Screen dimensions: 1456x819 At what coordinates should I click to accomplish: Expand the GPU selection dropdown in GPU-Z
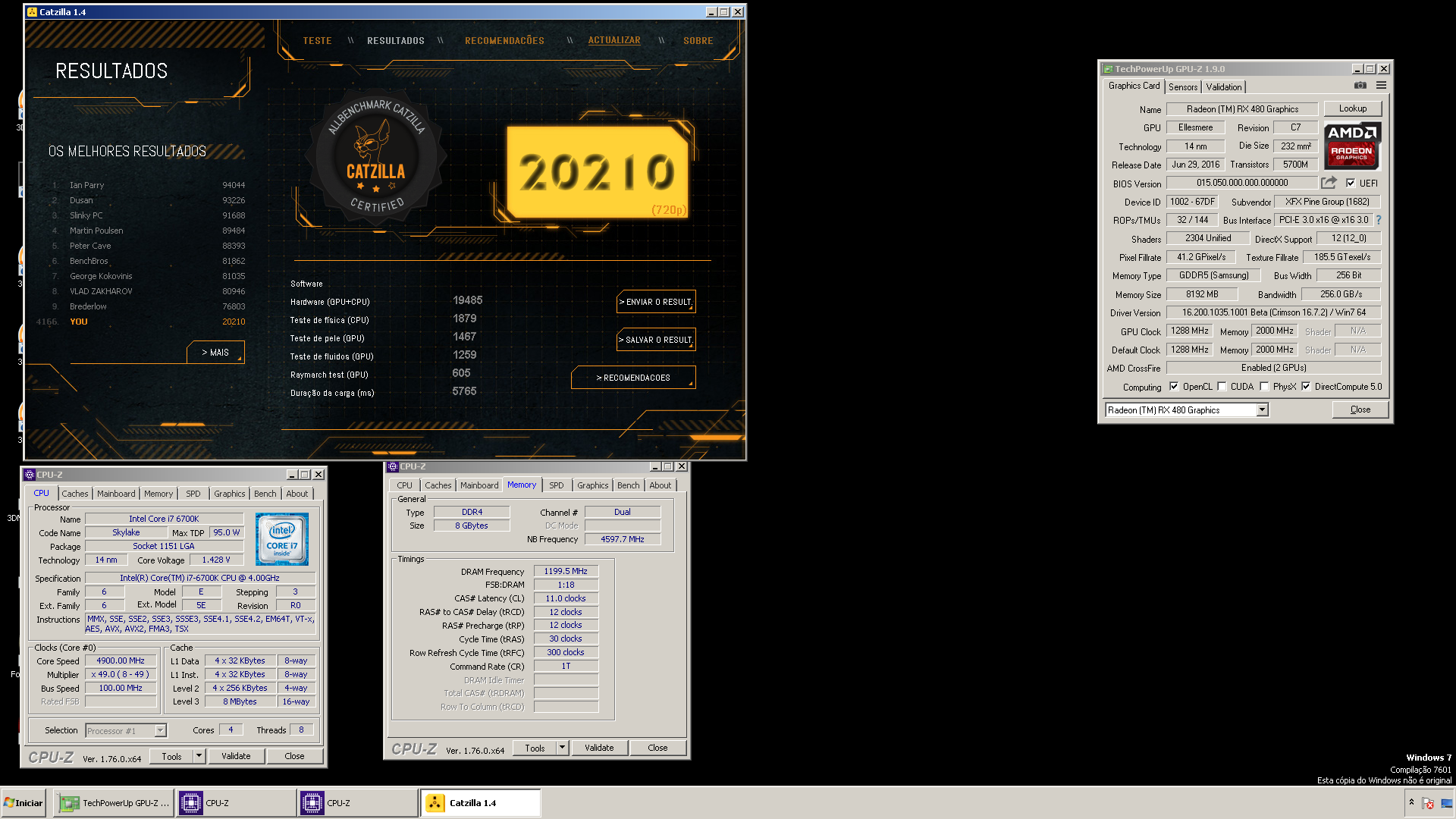(1262, 410)
